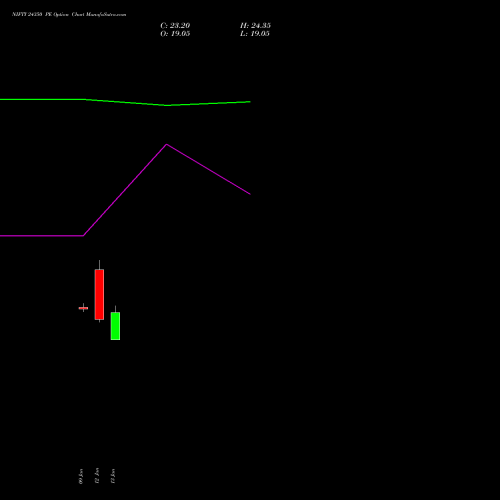Click the right end of the green indicator line
This screenshot has height=500, width=500.
[x=250, y=102]
